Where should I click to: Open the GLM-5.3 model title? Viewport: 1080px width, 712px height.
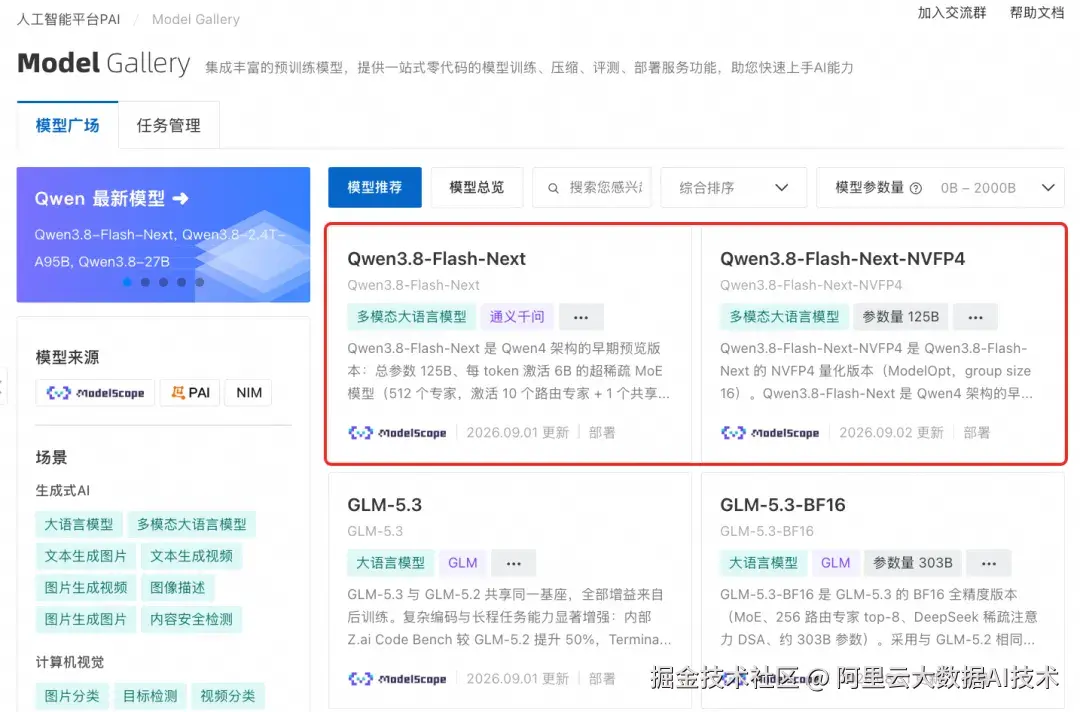384,505
